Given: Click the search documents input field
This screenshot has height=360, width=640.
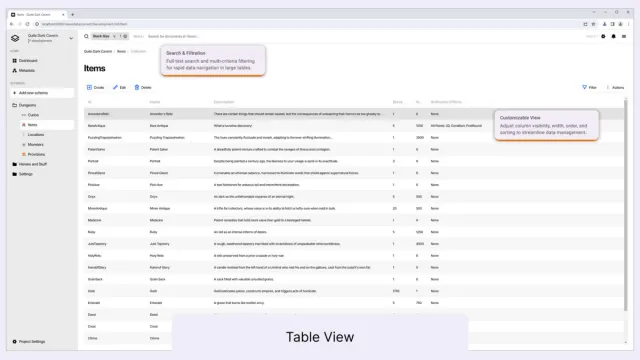Looking at the screenshot, I should 174,36.
